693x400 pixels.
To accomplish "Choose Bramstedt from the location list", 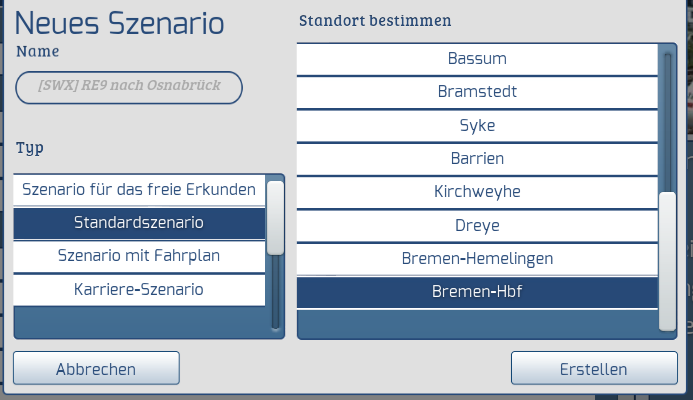I will 477,92.
